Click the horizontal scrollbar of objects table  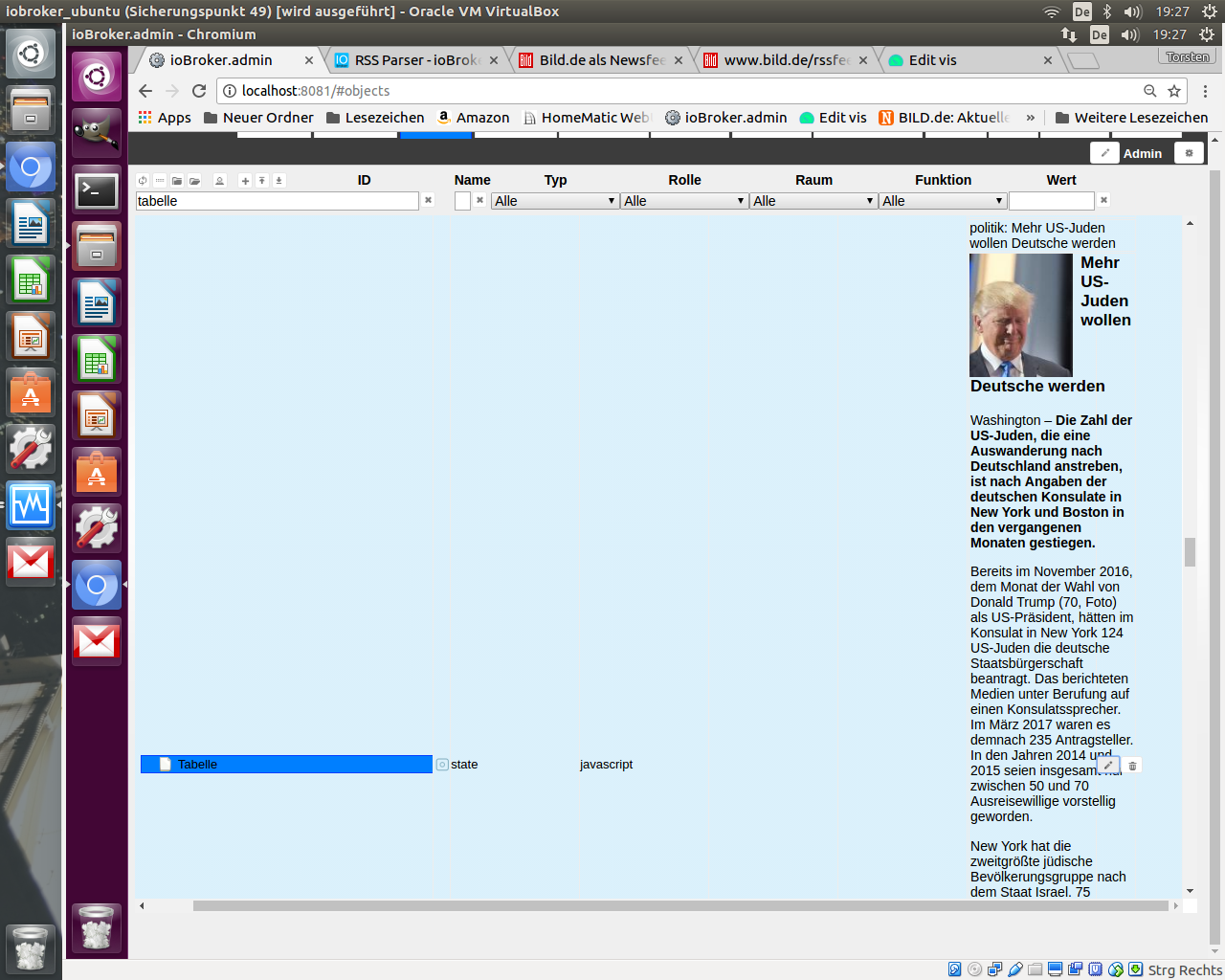click(680, 905)
